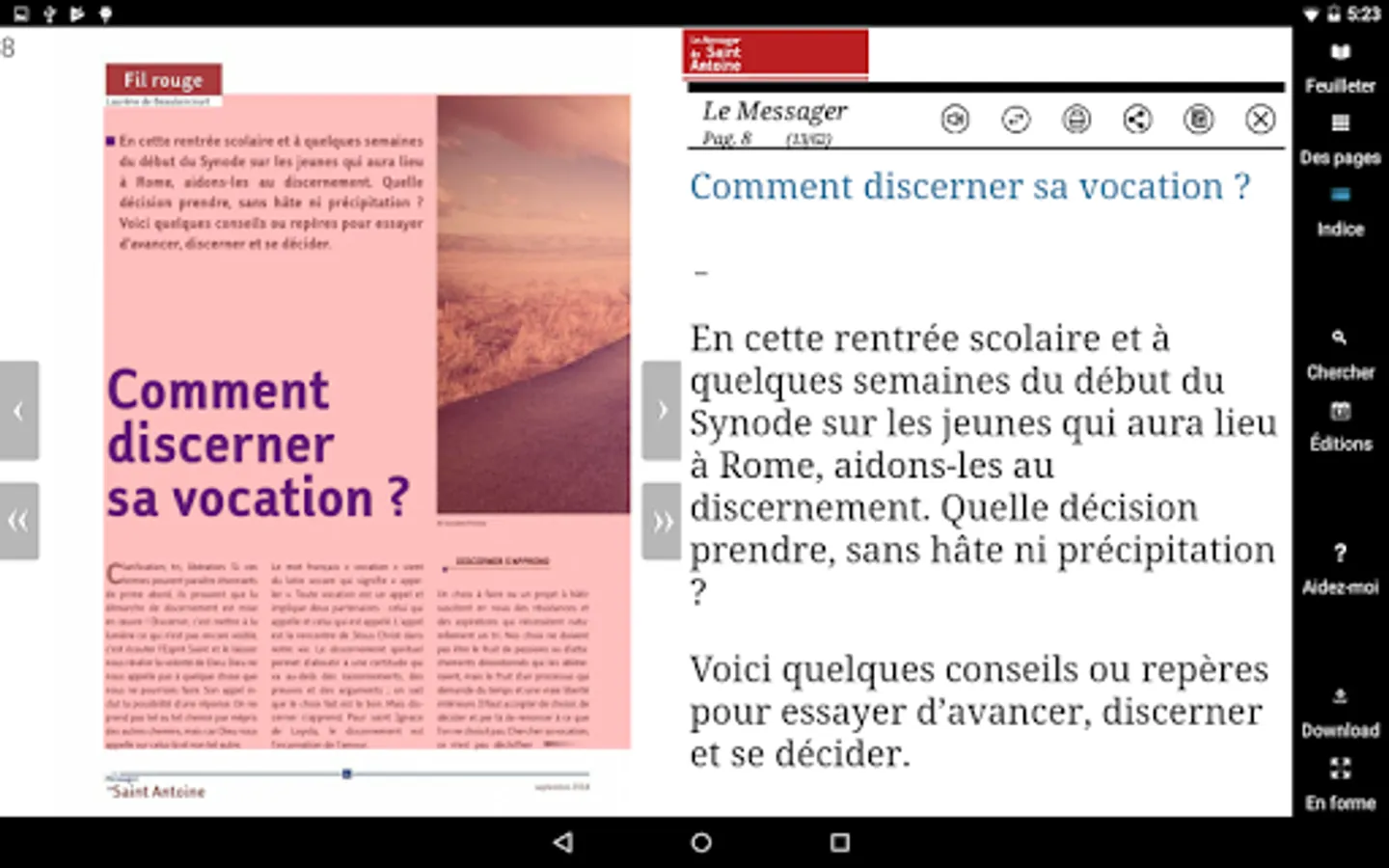Screen dimensions: 1389x868
Task: Tap 'Saint Antoine' footer text on page
Action: 158,791
